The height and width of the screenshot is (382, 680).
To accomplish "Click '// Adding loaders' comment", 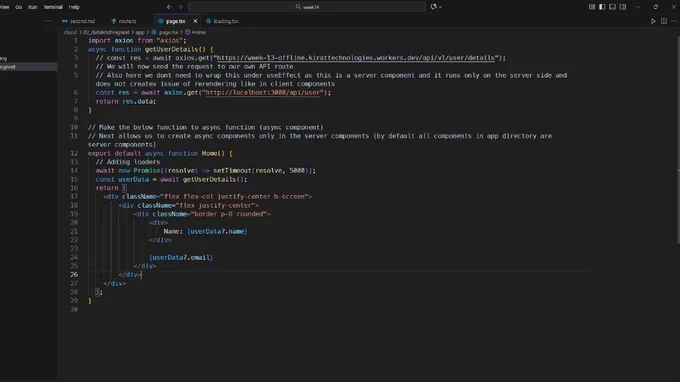I will click(x=128, y=162).
